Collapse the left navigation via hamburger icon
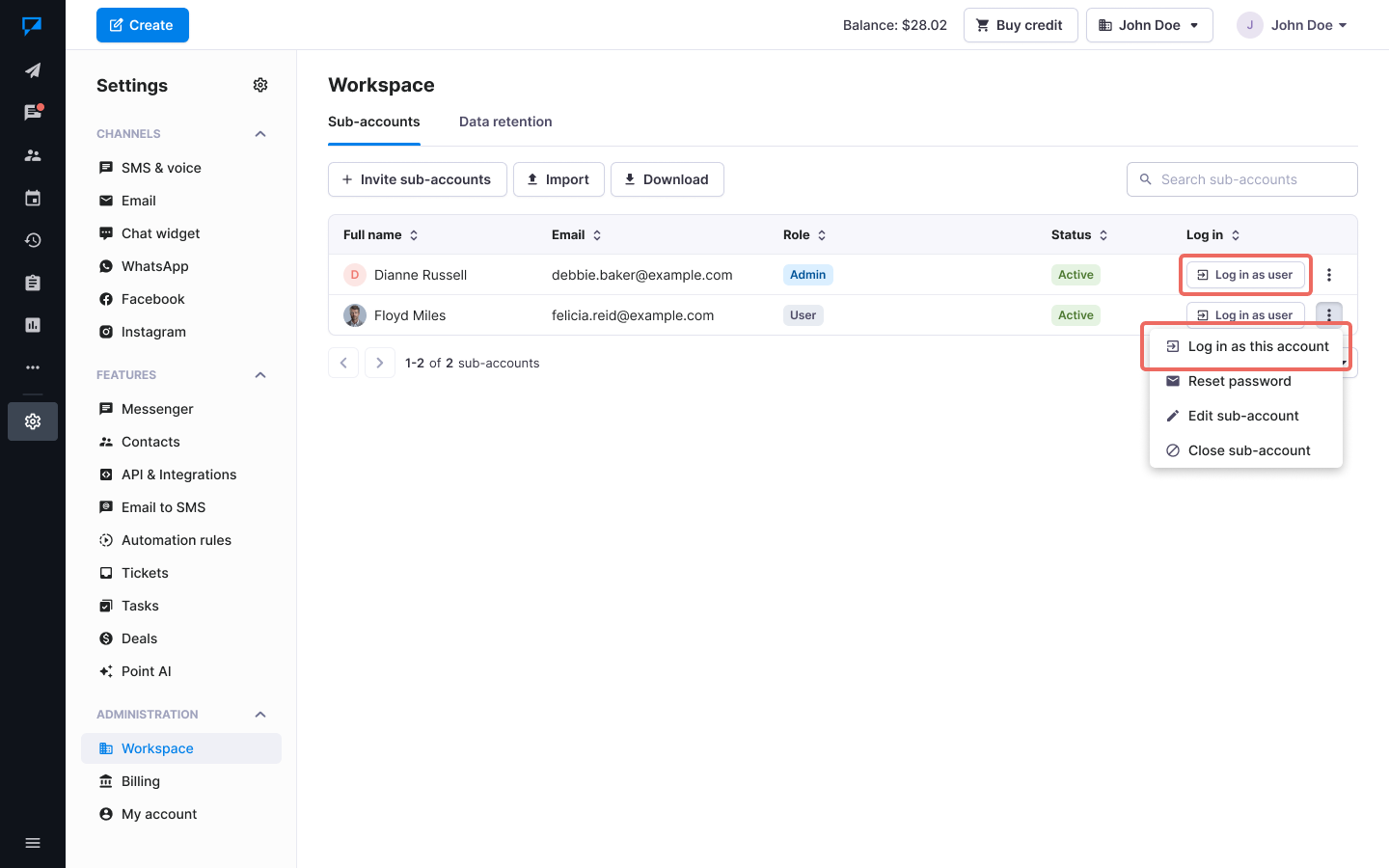Viewport: 1389px width, 868px height. coord(33,843)
